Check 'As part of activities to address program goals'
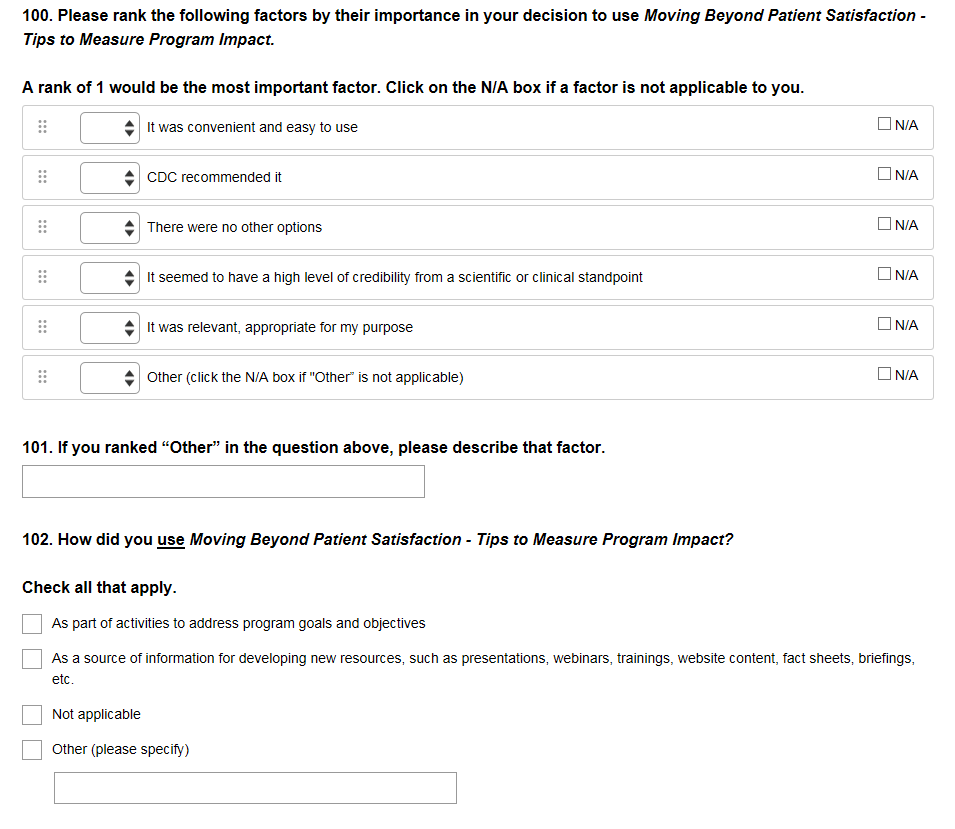This screenshot has width=955, height=829. click(32, 624)
